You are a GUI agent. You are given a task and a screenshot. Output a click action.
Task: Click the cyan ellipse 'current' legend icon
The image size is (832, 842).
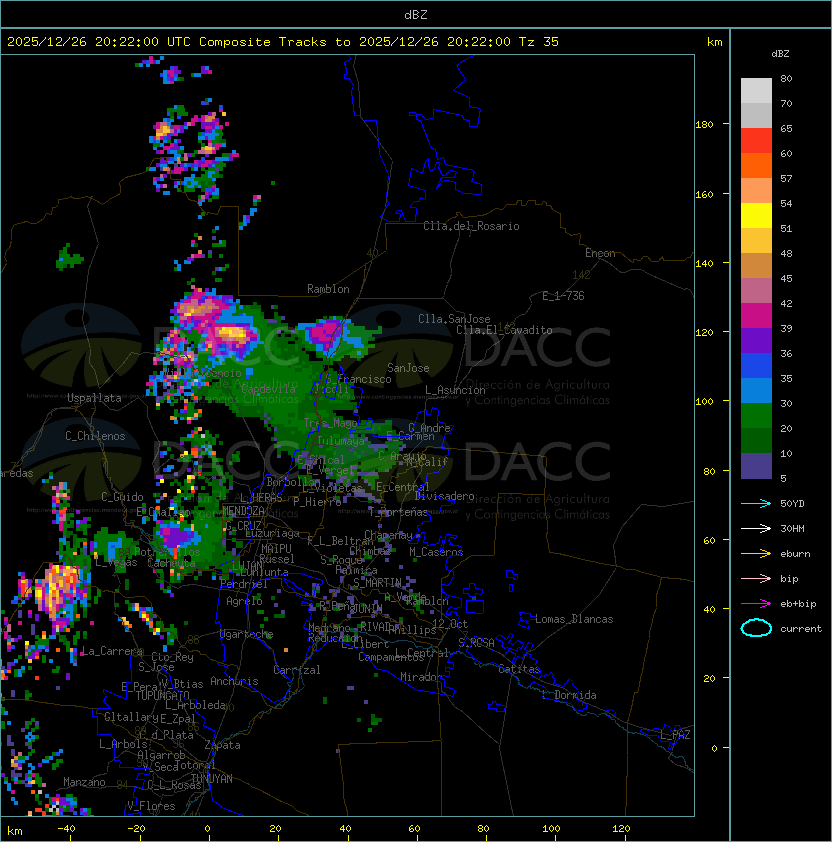pos(756,628)
